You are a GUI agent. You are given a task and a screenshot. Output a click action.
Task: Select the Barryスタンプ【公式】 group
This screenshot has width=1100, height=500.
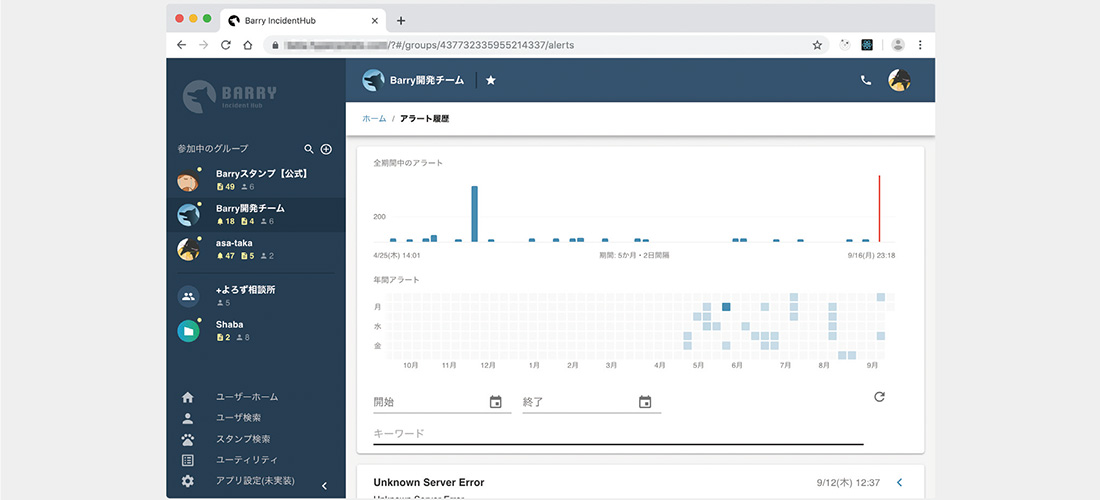pos(260,180)
